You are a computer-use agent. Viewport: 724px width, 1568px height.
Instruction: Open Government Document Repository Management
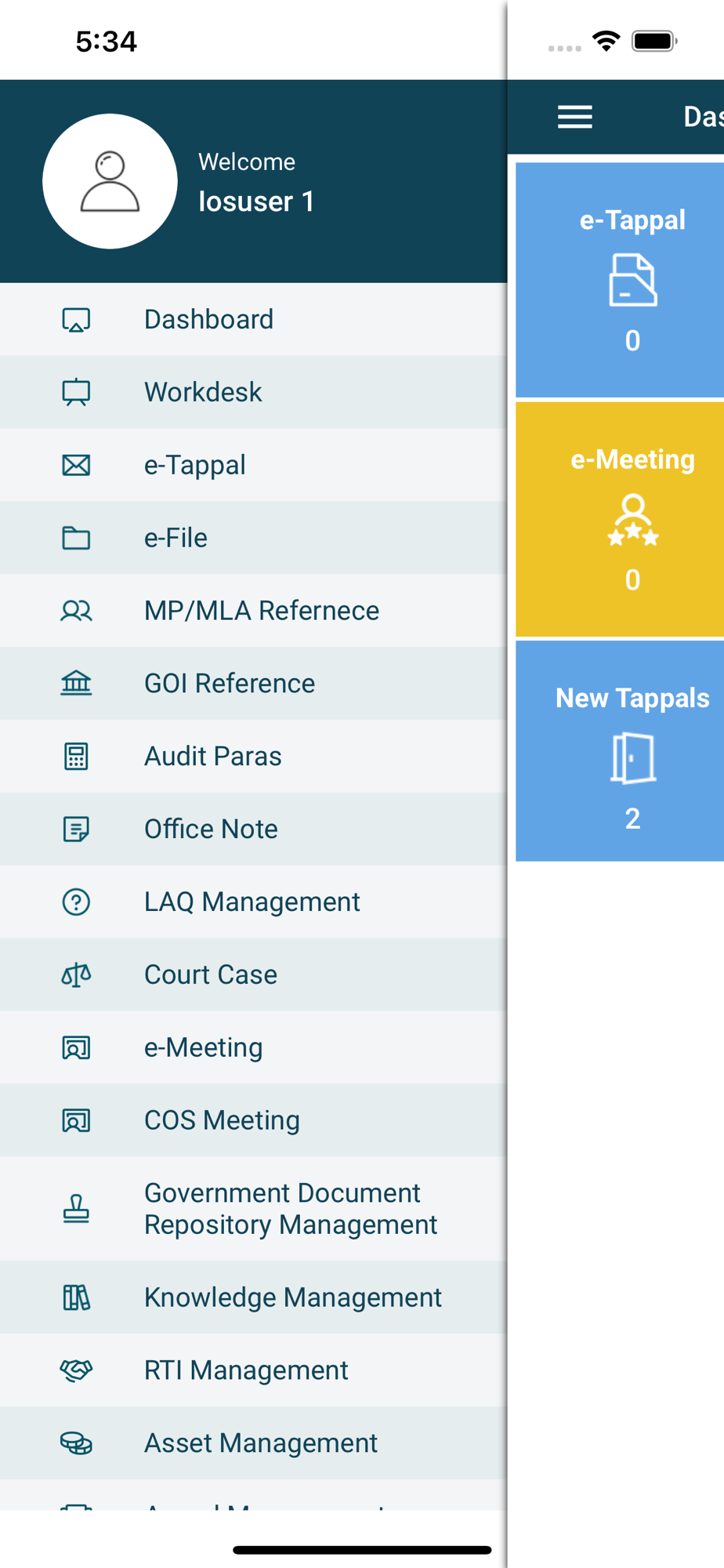pyautogui.click(x=253, y=1209)
